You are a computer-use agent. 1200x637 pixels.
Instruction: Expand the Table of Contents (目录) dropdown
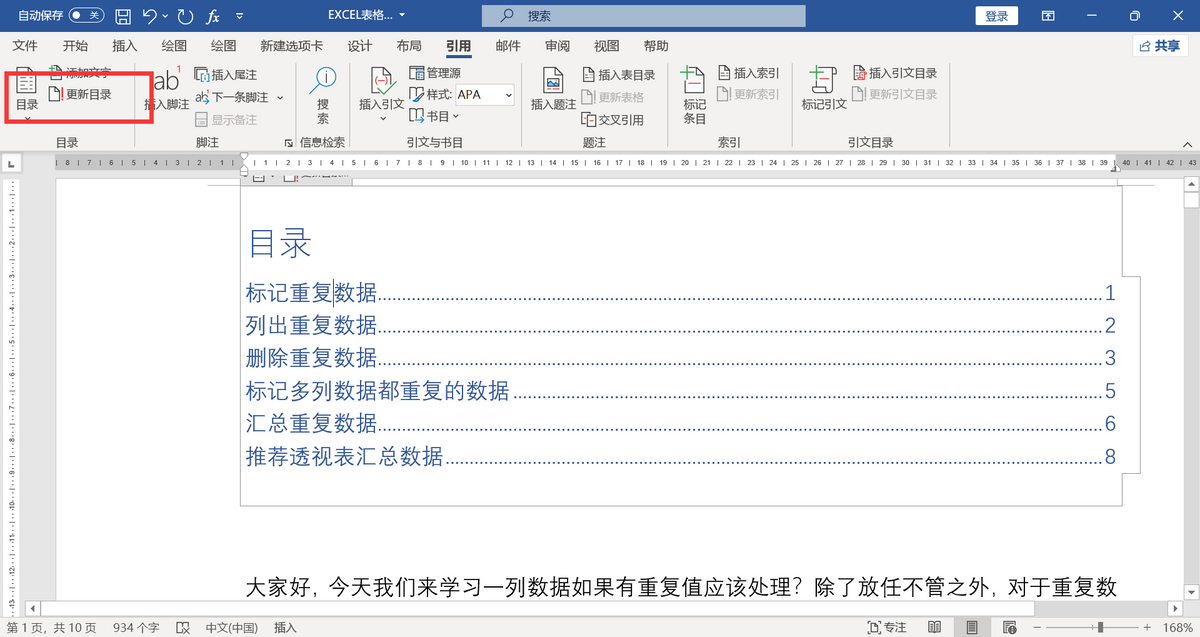27,118
